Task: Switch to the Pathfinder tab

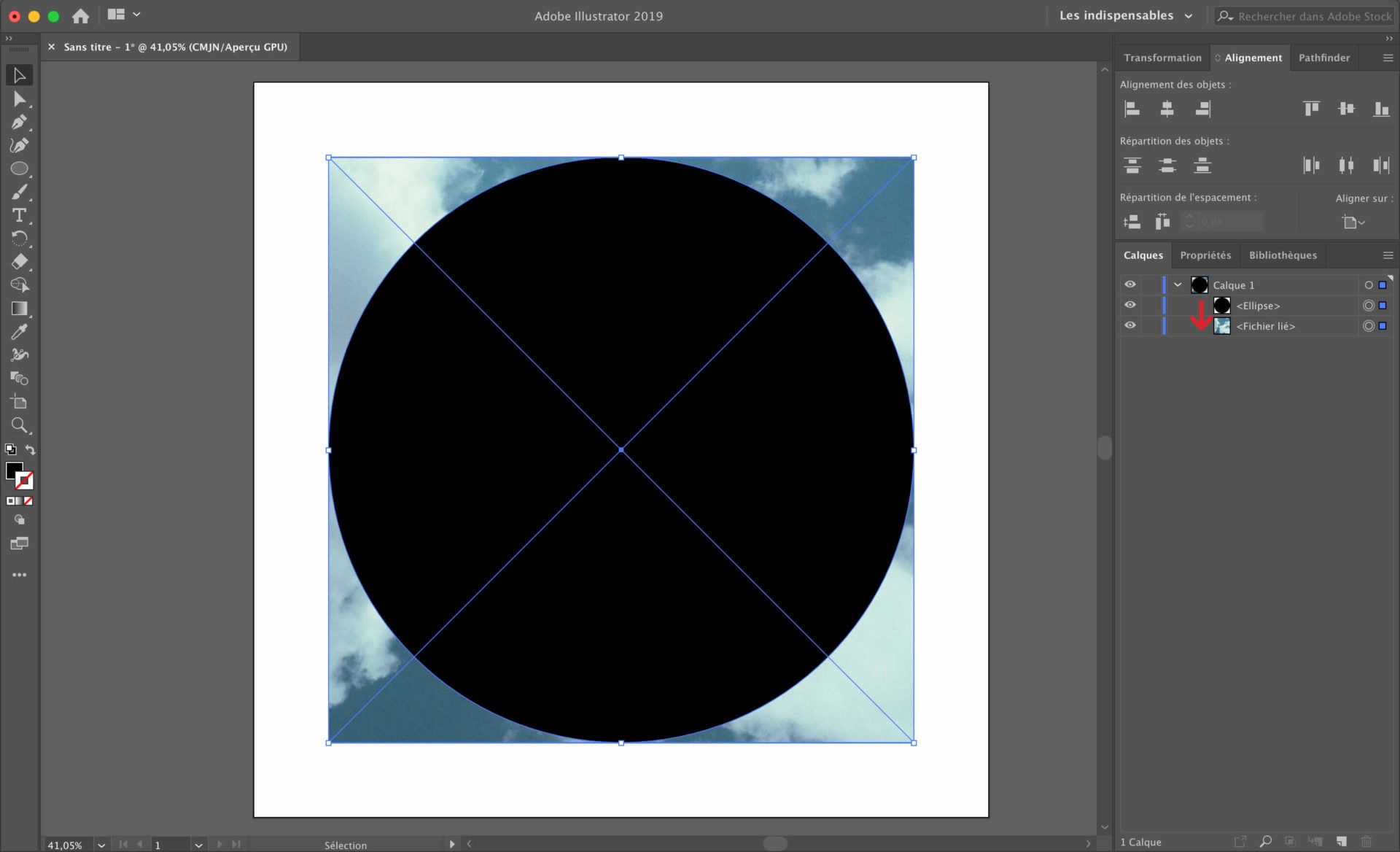Action: pyautogui.click(x=1323, y=58)
